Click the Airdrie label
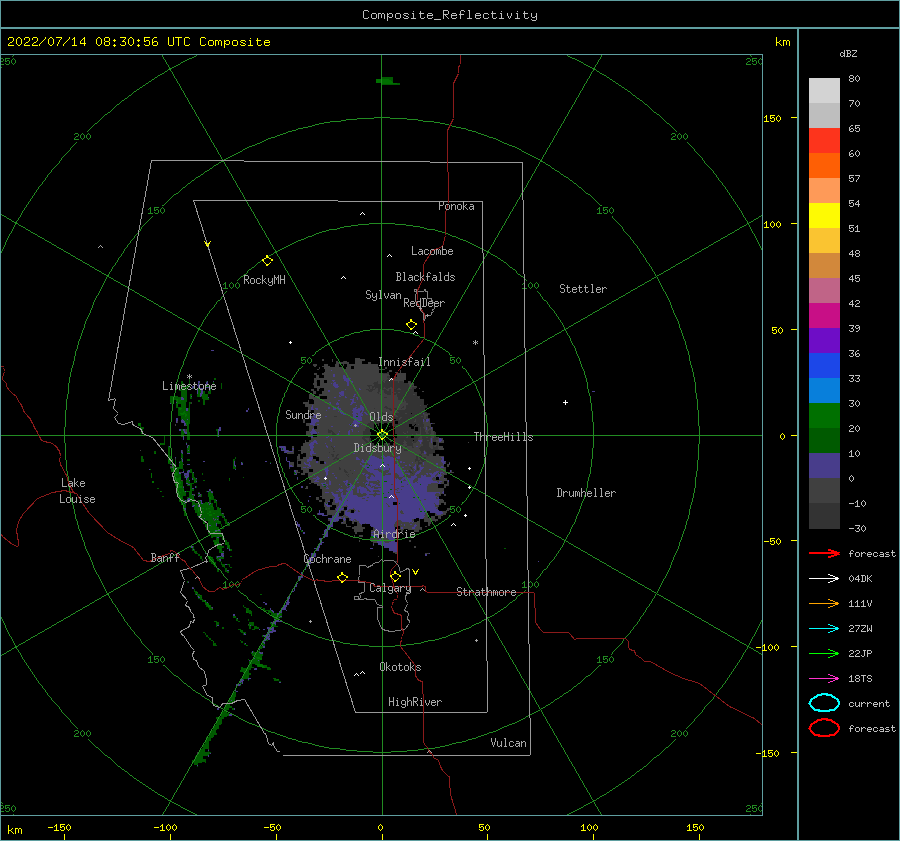This screenshot has height=841, width=900. [394, 534]
